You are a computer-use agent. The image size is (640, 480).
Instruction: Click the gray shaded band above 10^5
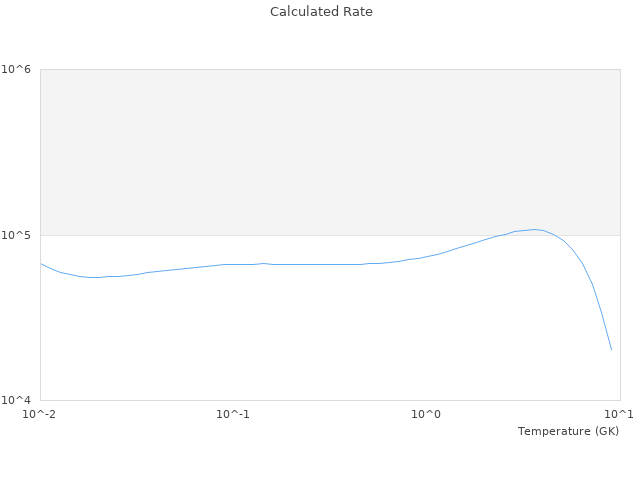pos(330,150)
